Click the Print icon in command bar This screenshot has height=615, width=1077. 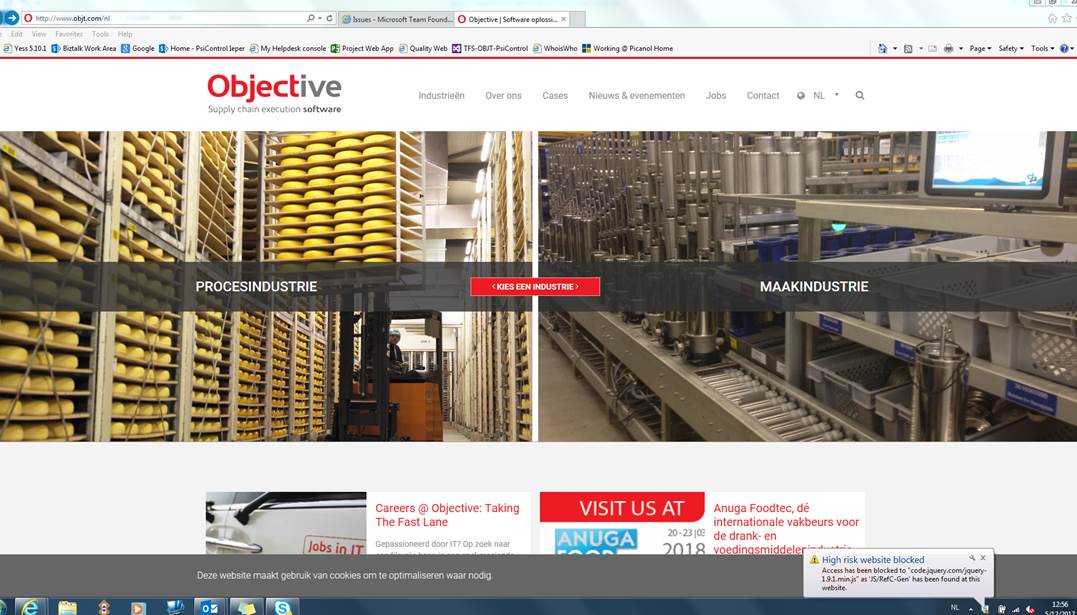point(949,49)
